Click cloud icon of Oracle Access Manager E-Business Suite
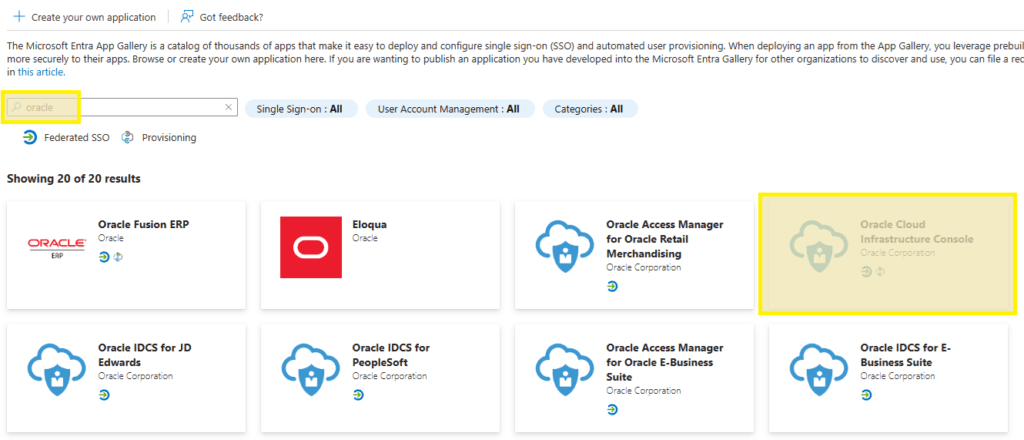 (564, 369)
